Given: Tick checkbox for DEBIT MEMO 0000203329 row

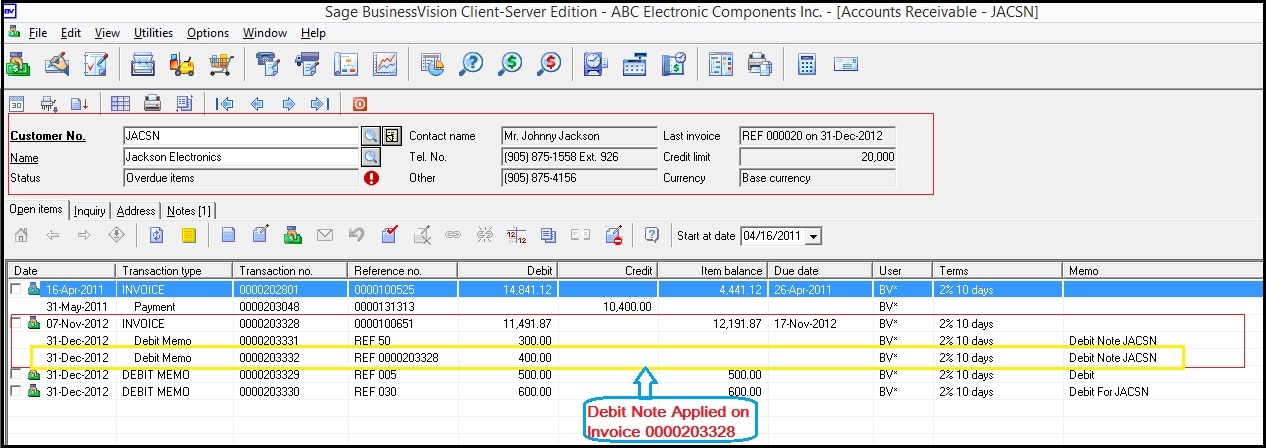Looking at the screenshot, I should click(16, 374).
